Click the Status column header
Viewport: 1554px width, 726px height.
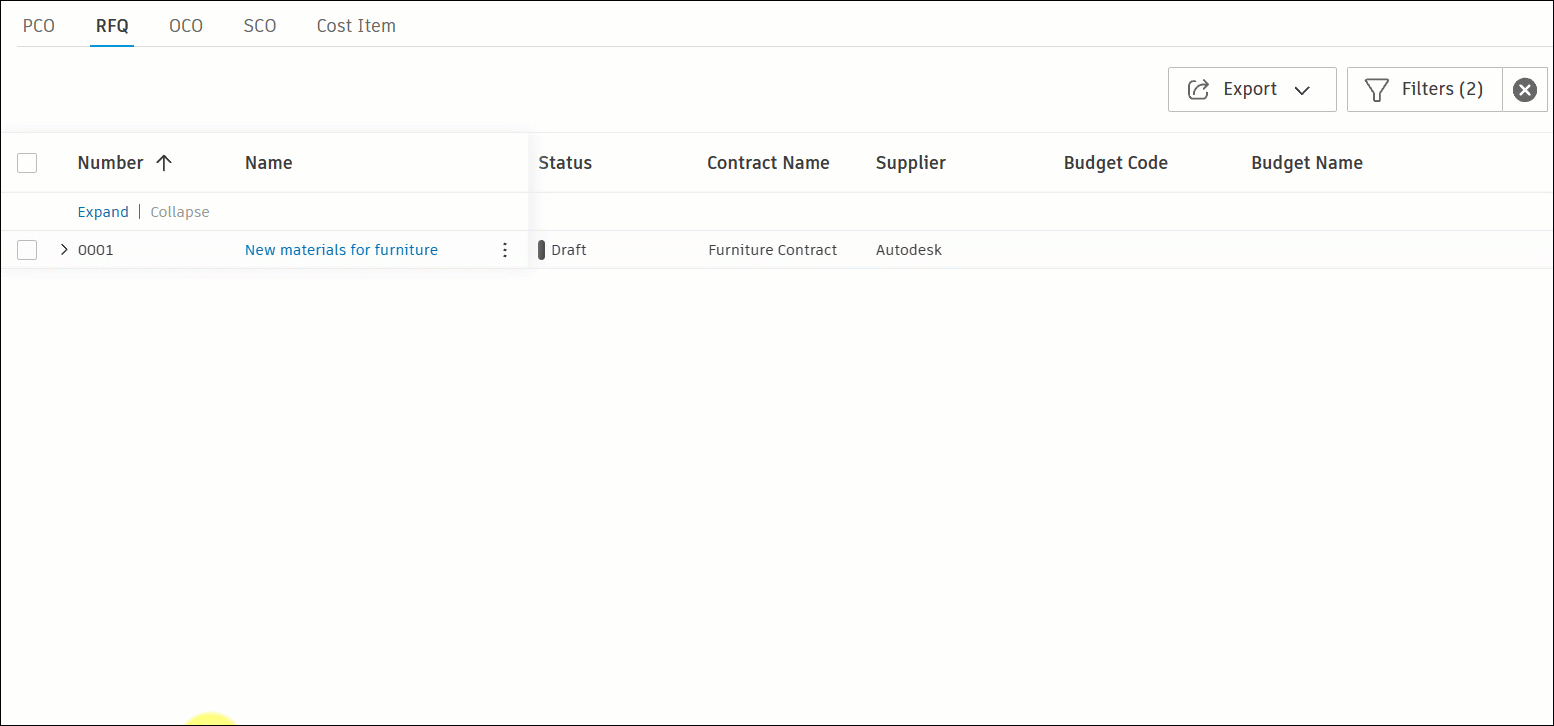coord(565,163)
